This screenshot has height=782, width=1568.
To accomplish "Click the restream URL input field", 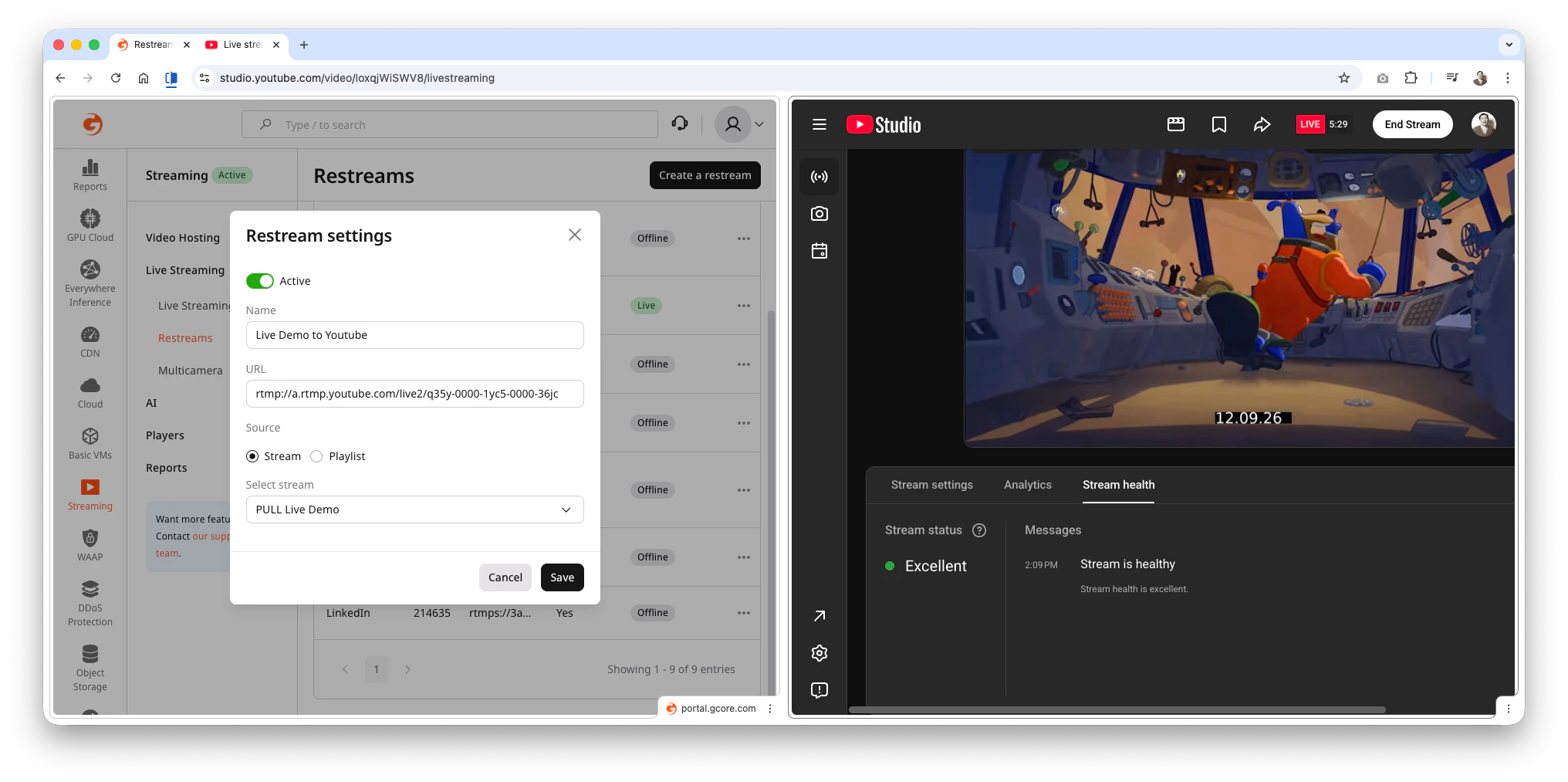I will (414, 394).
